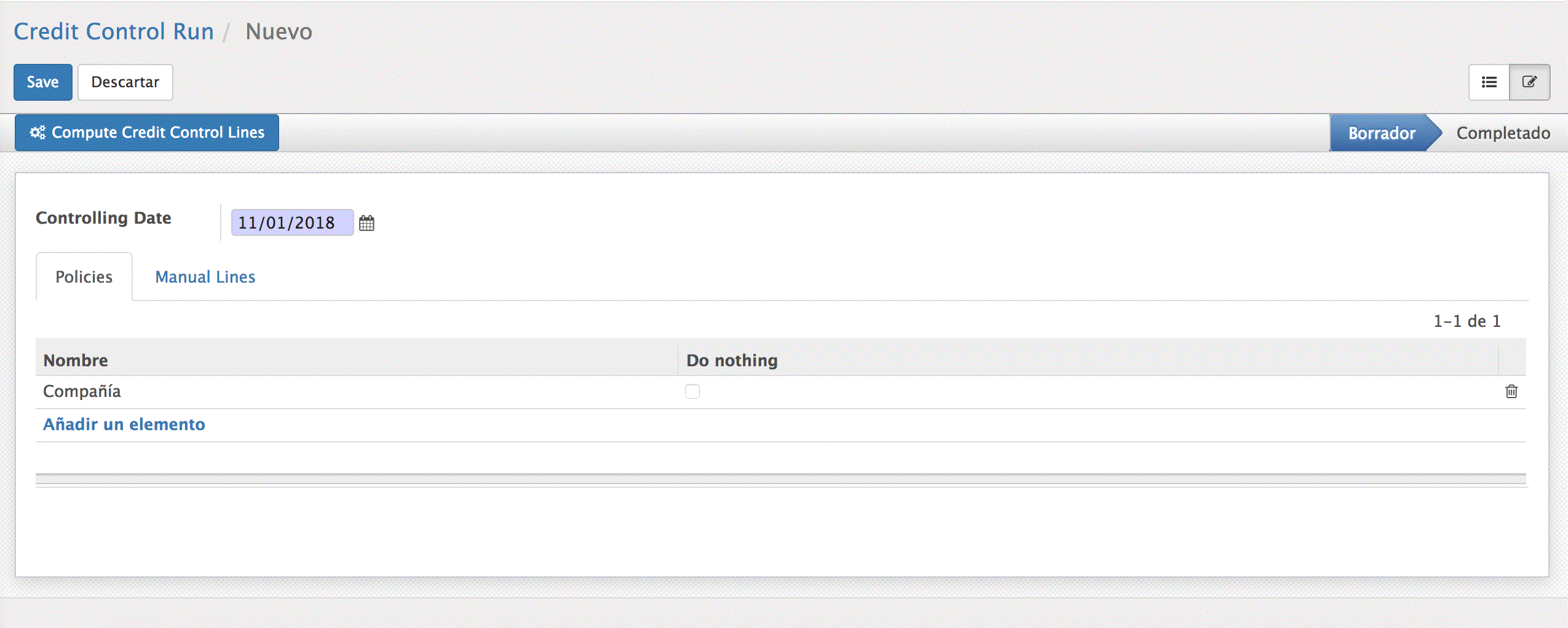The image size is (1568, 628).
Task: Select the form view icon
Action: (1529, 82)
